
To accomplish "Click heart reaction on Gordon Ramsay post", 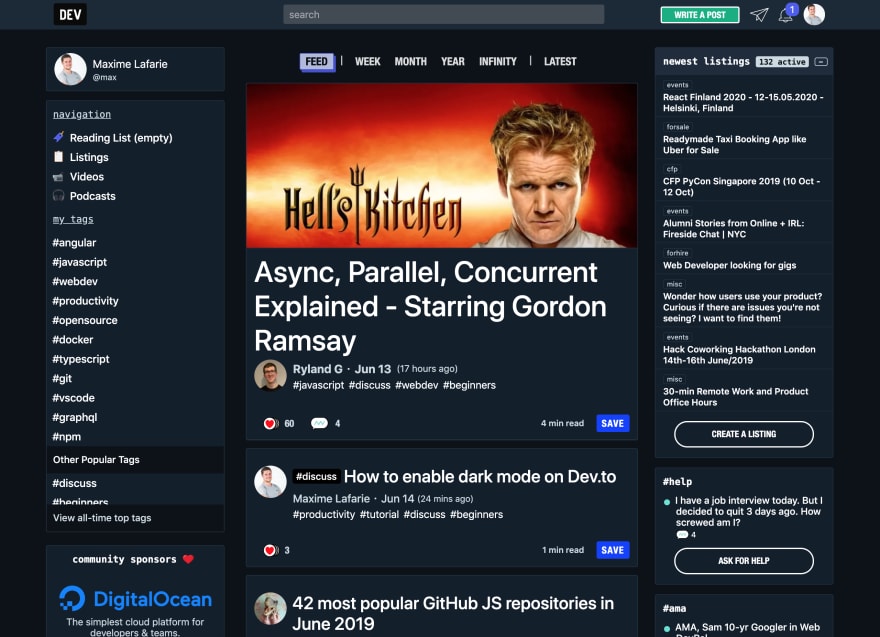I will [271, 424].
